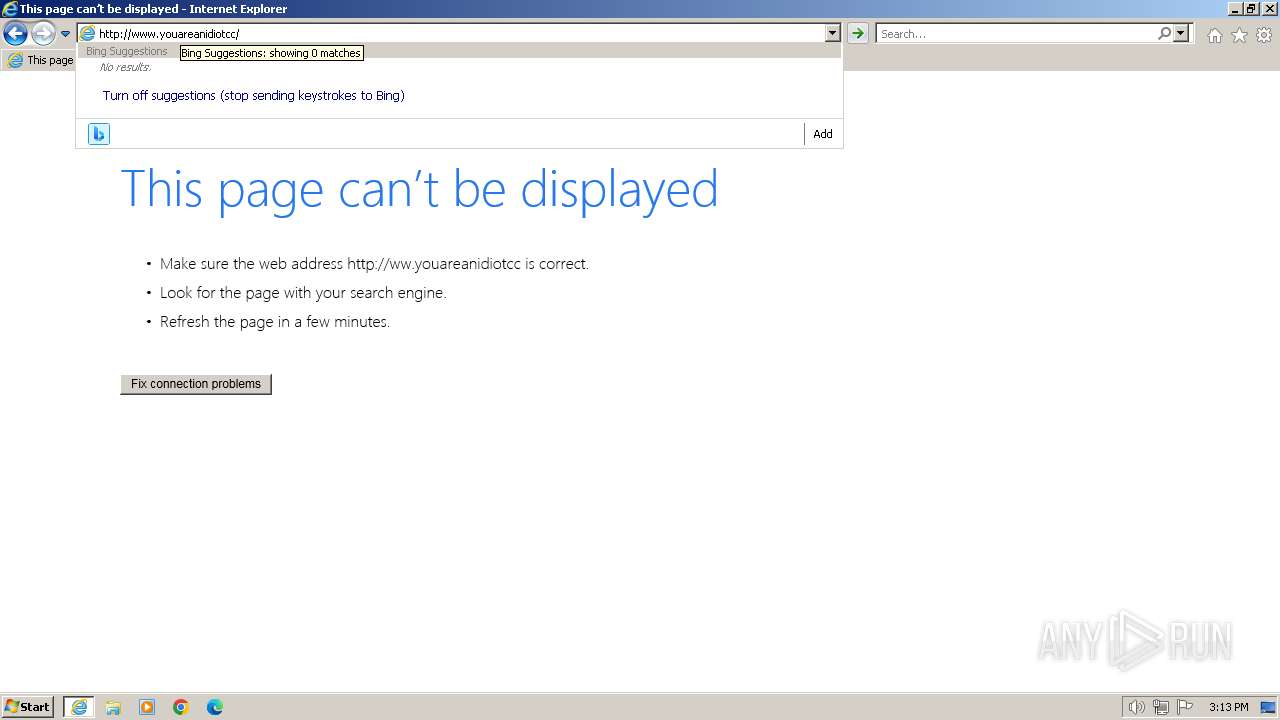Image resolution: width=1280 pixels, height=720 pixels.
Task: Select the Bing provider icon in suggestions
Action: pyautogui.click(x=99, y=134)
